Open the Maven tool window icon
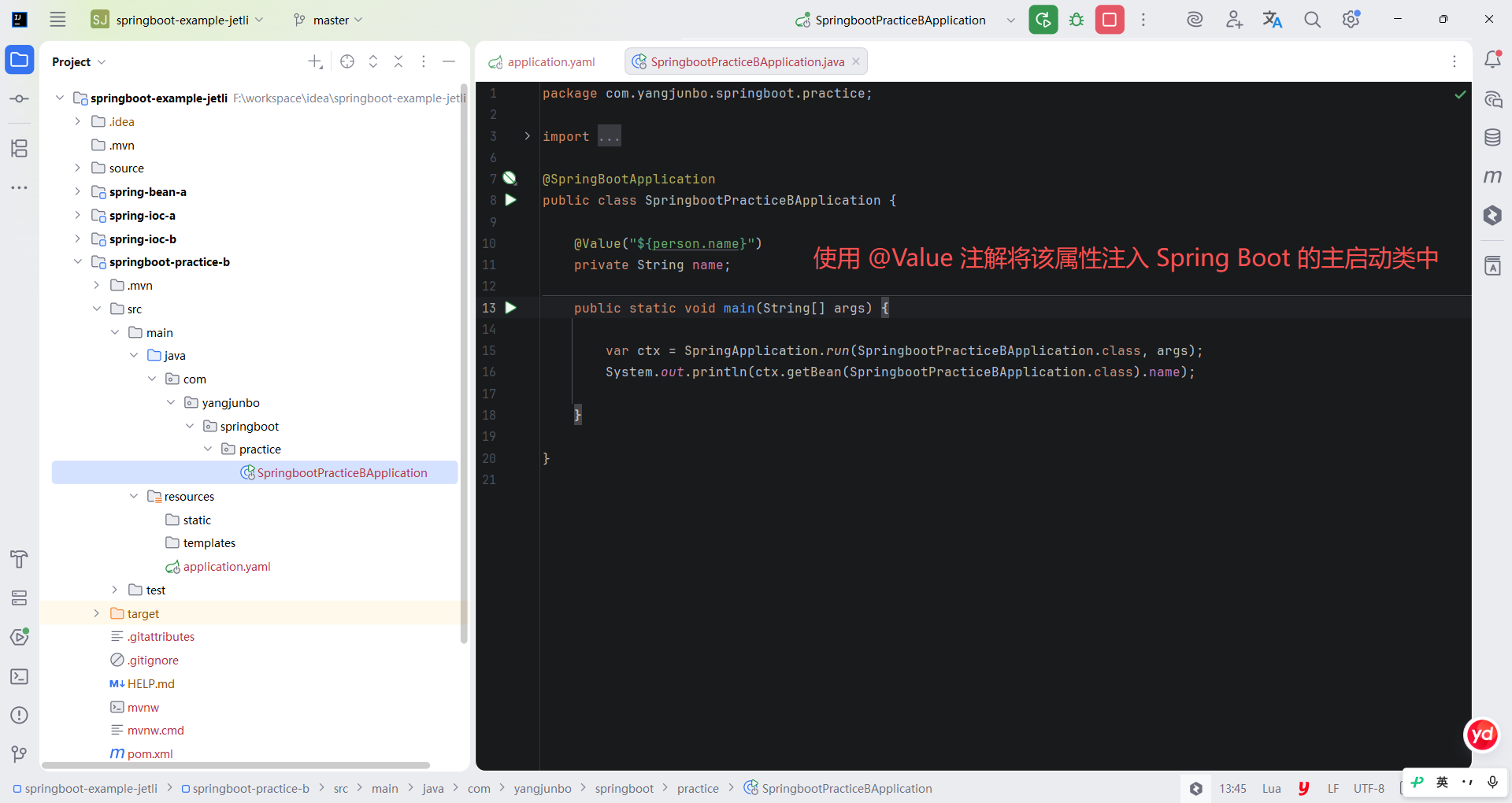The width and height of the screenshot is (1512, 803). click(1492, 176)
